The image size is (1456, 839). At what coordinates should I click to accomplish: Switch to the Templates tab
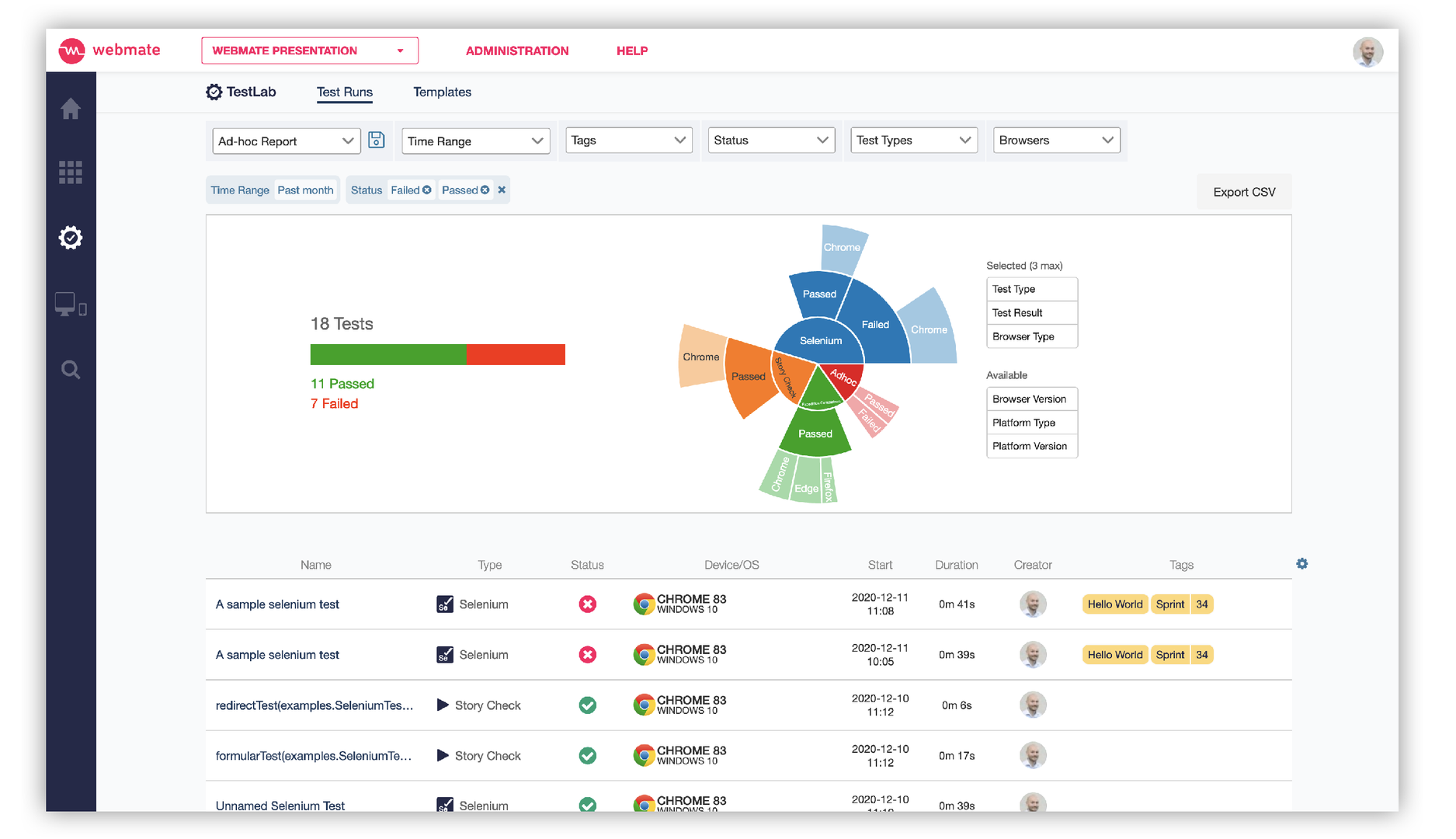click(442, 92)
